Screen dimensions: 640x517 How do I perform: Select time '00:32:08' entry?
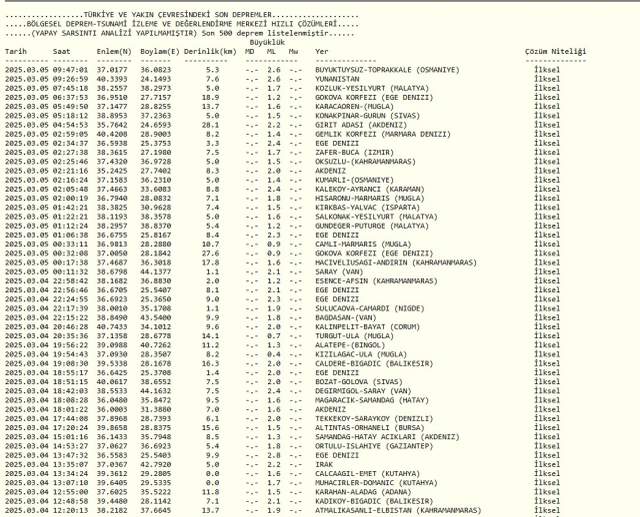pyautogui.click(x=70, y=253)
